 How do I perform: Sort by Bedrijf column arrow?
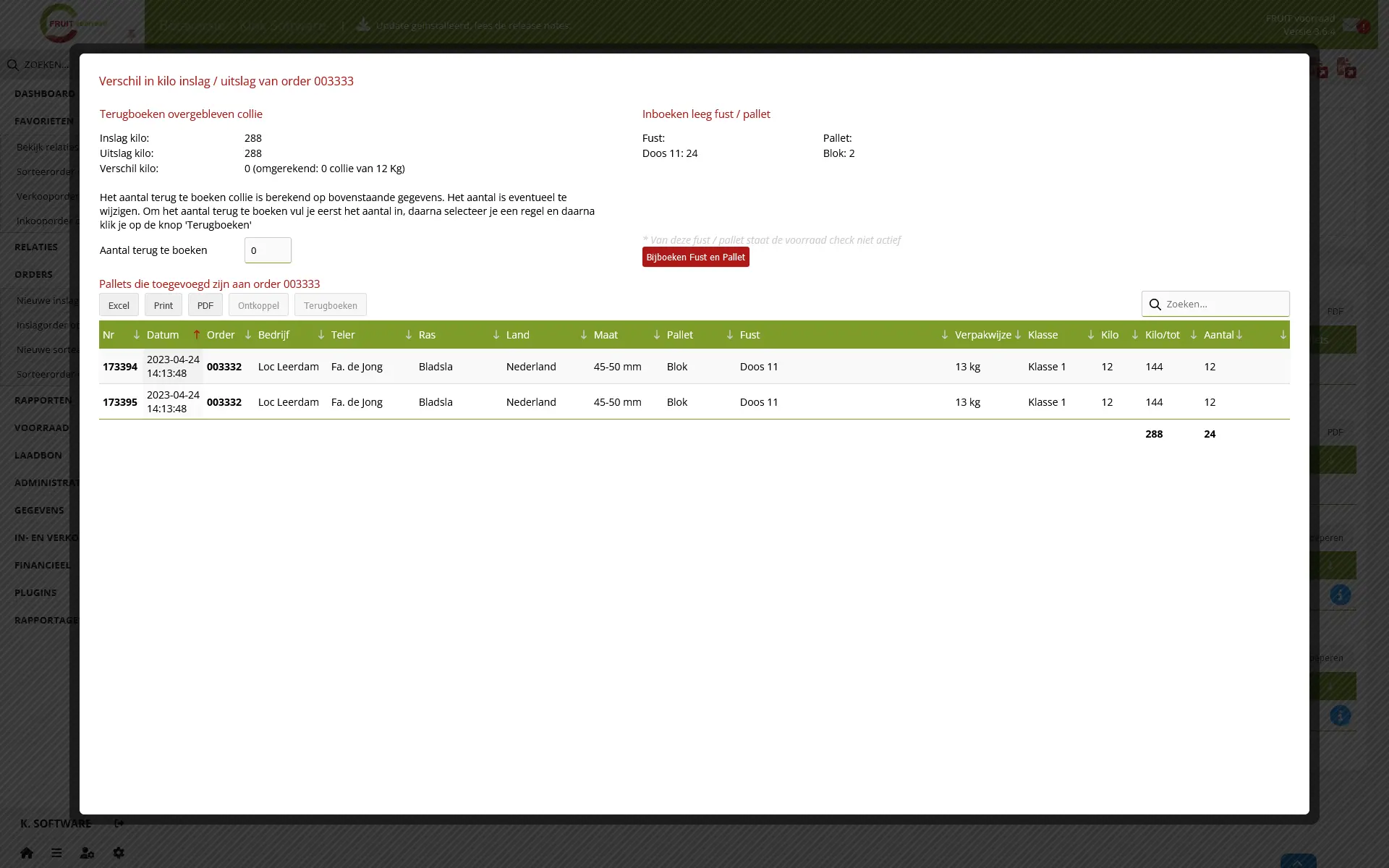320,335
